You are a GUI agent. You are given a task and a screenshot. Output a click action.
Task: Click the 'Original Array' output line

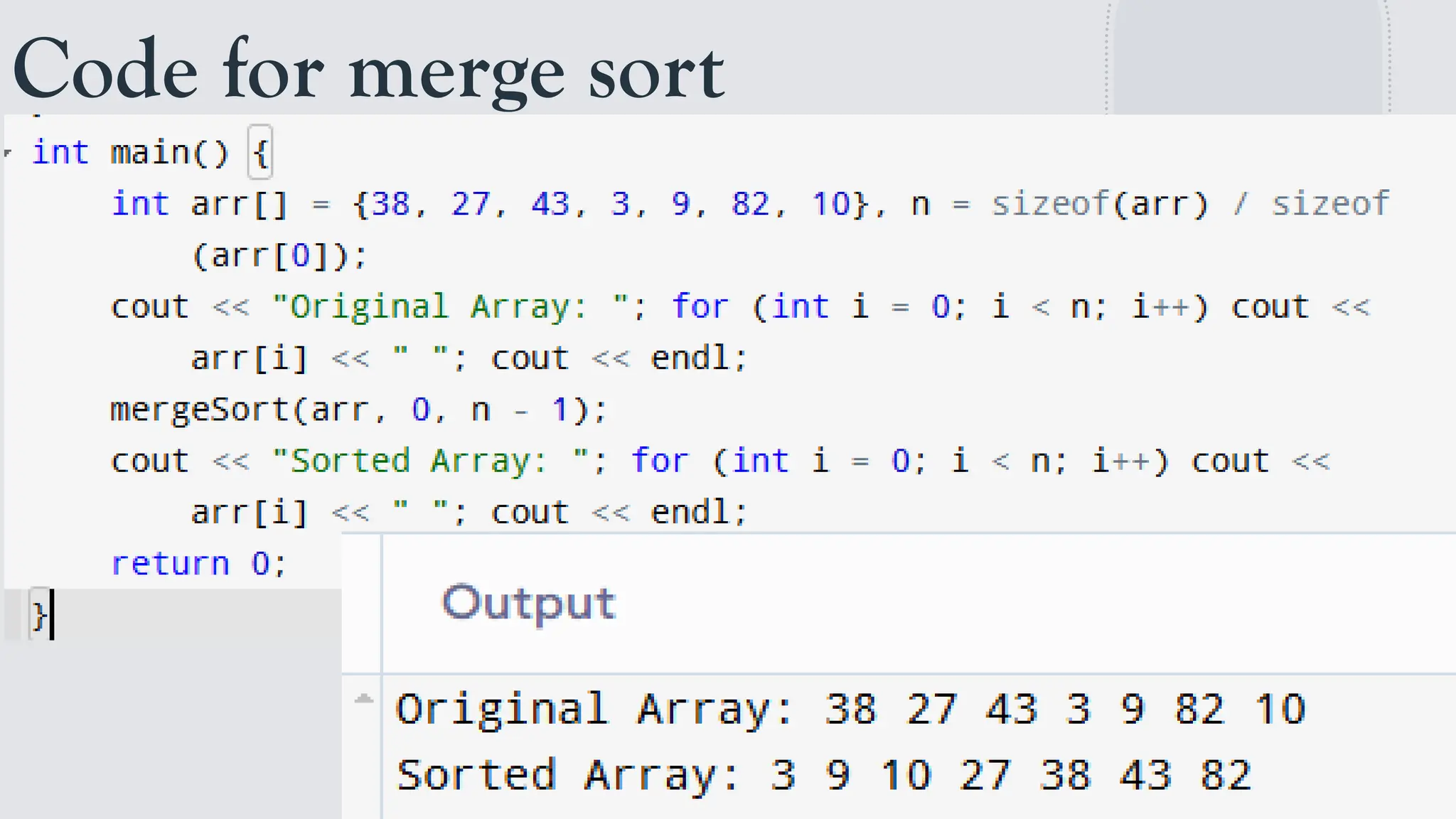[850, 710]
